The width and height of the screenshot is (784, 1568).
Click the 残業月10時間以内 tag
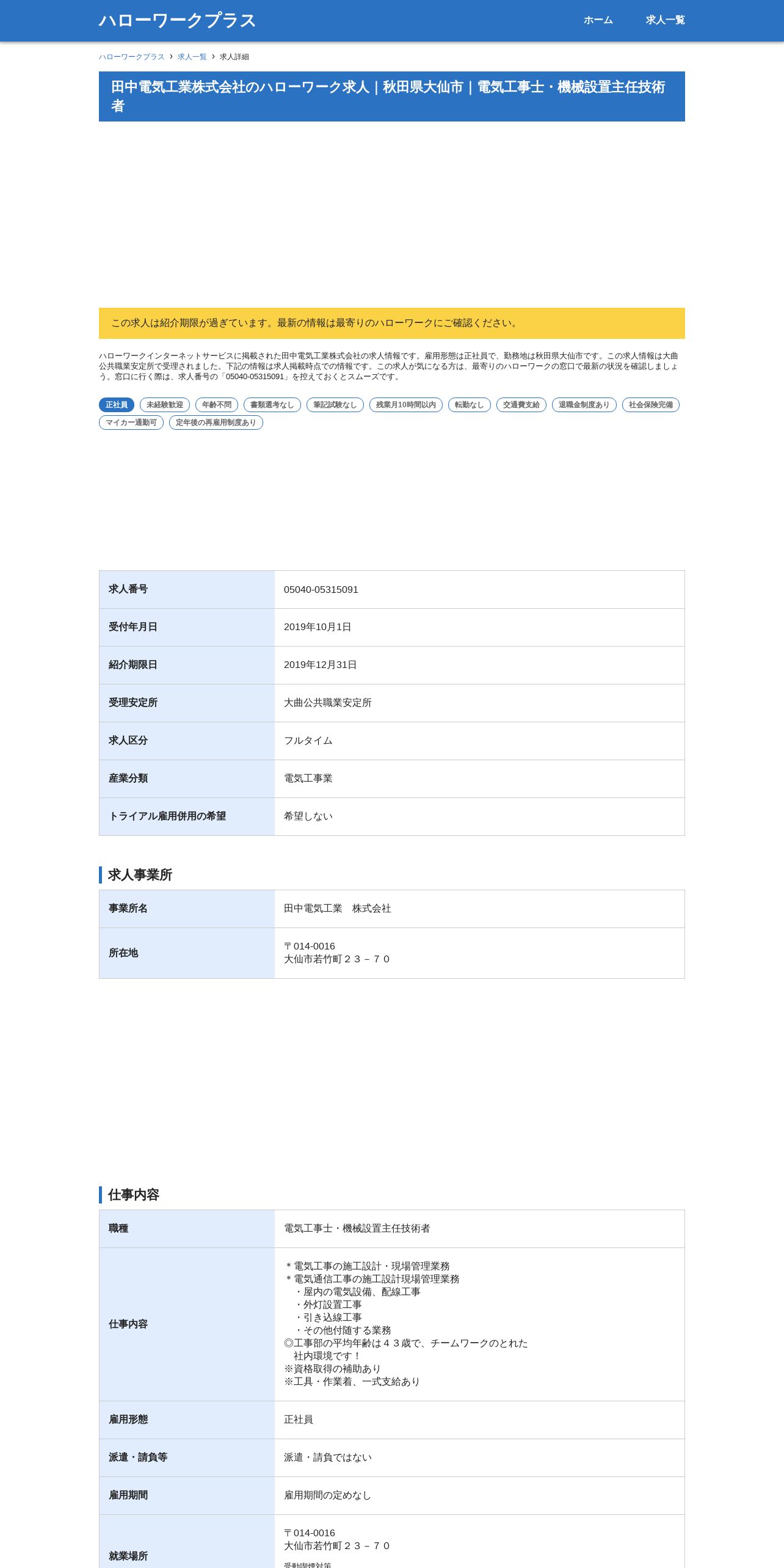pos(406,405)
